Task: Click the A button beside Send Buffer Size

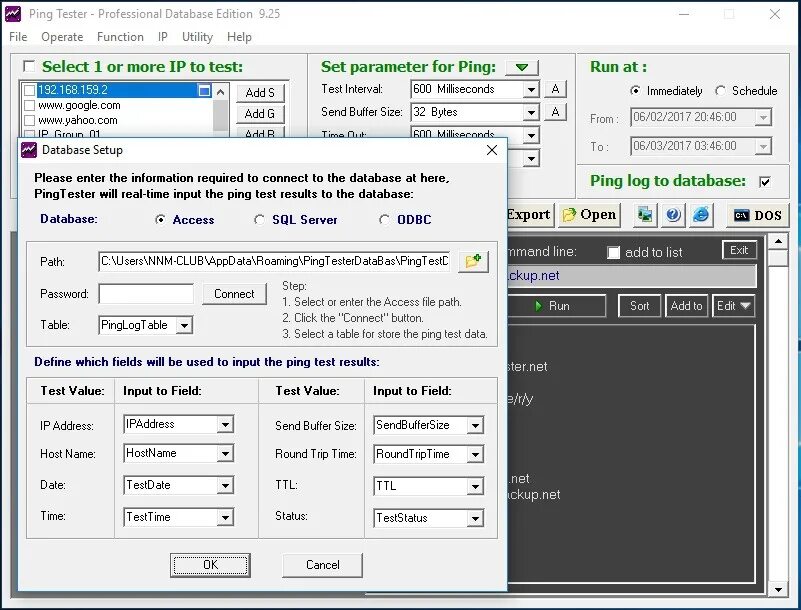Action: click(x=555, y=112)
